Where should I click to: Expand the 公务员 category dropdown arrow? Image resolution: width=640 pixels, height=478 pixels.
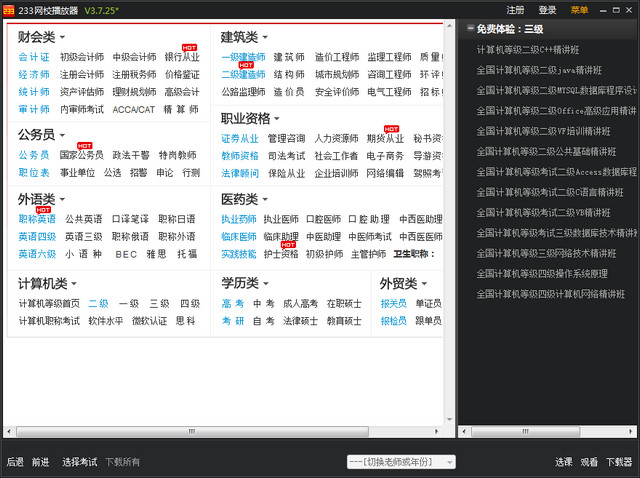[61, 135]
